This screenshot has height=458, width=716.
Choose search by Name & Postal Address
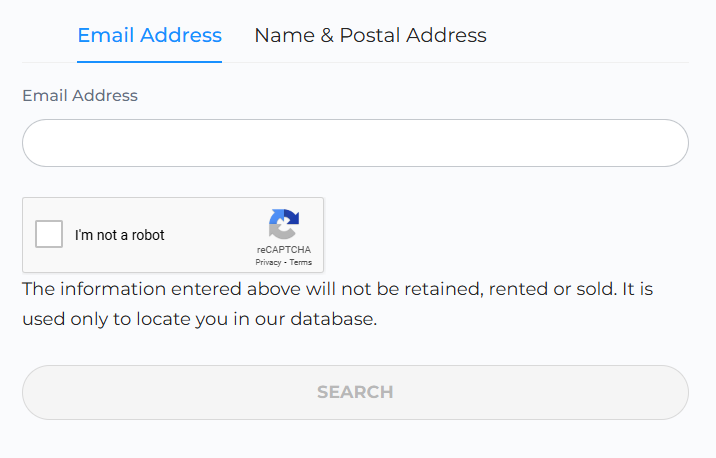tap(370, 36)
